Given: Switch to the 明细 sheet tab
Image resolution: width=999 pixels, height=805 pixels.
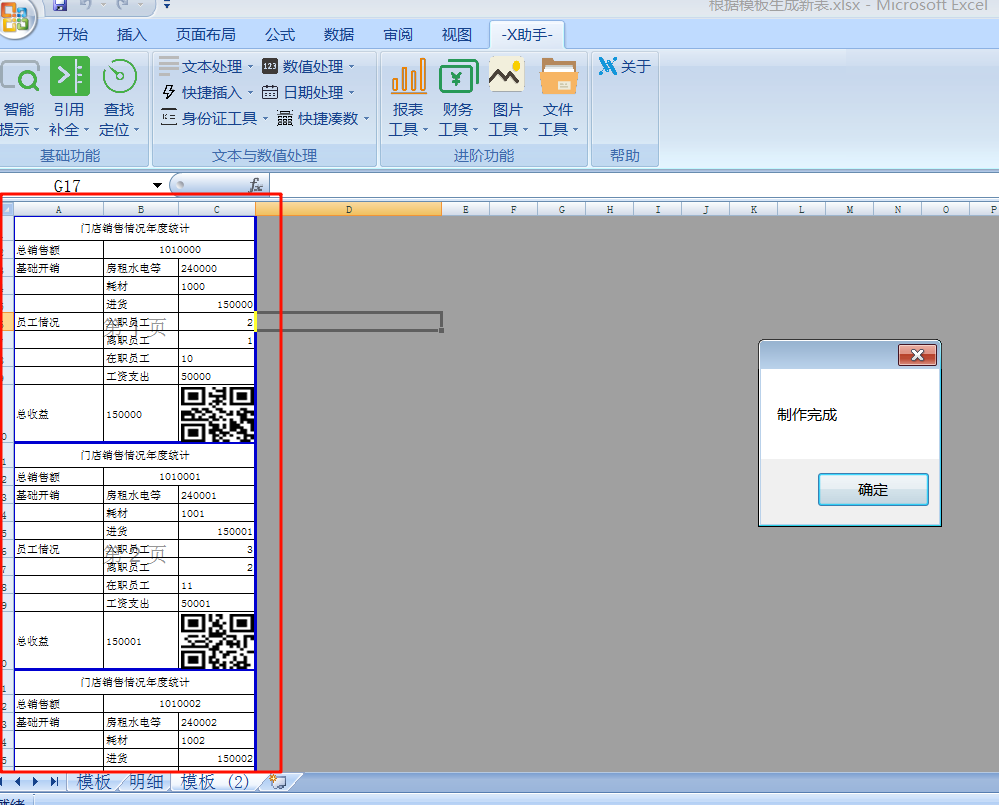Looking at the screenshot, I should point(146,782).
